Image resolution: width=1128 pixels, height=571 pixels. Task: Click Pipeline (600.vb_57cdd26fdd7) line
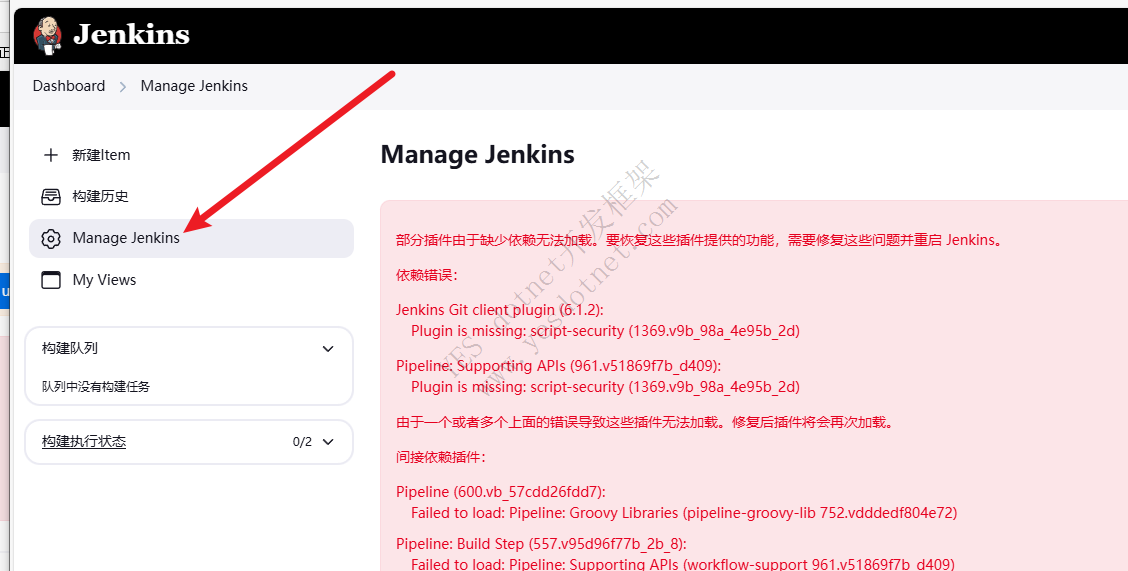(501, 492)
